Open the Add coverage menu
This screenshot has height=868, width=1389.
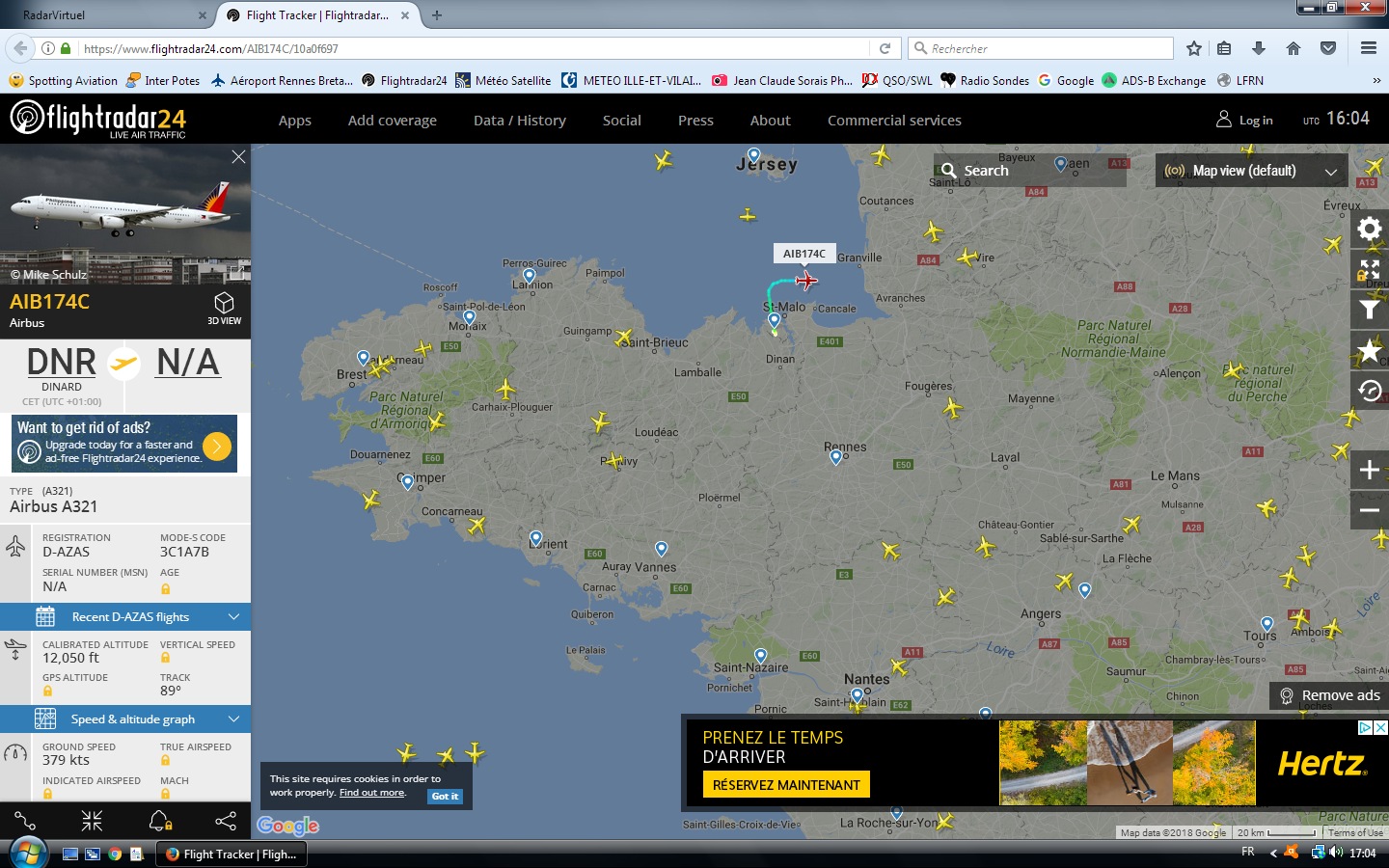click(x=392, y=121)
